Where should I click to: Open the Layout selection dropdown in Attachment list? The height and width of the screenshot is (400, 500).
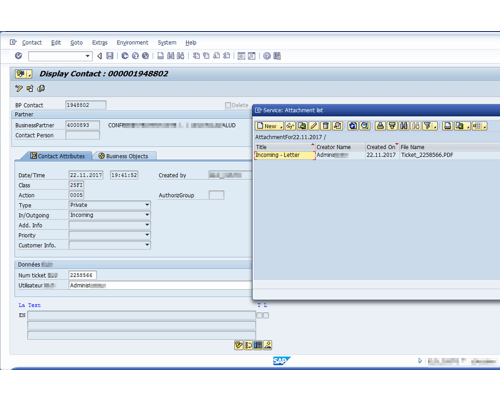(480, 126)
